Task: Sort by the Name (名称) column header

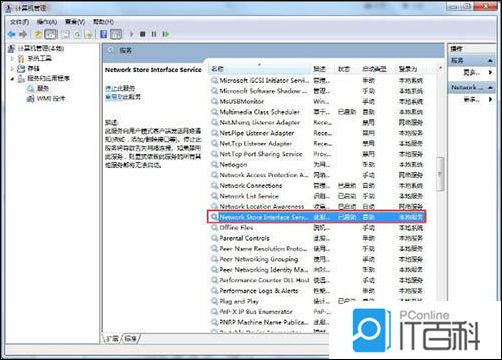Action: [x=260, y=69]
